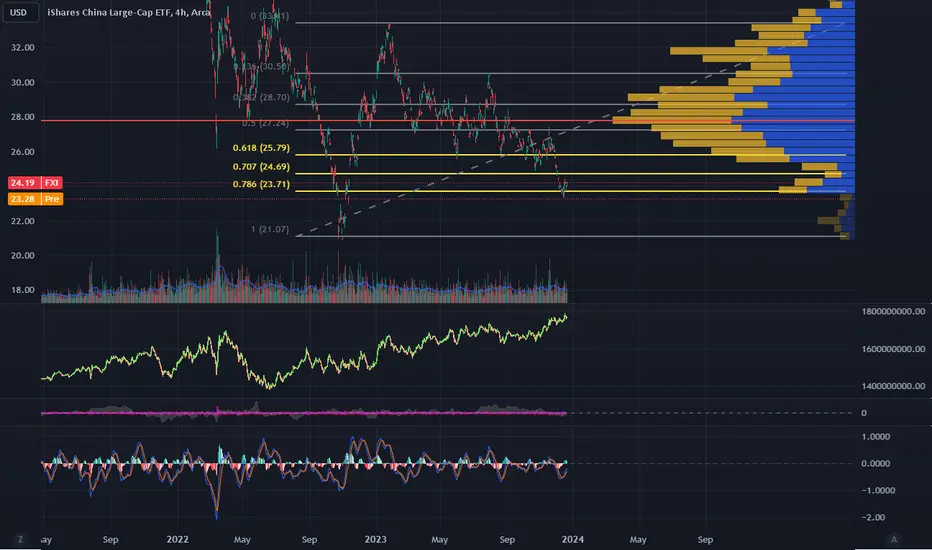Viewport: 932px width, 550px height.
Task: Select the 0.382 (28.70) Fibonacci label
Action: point(261,97)
